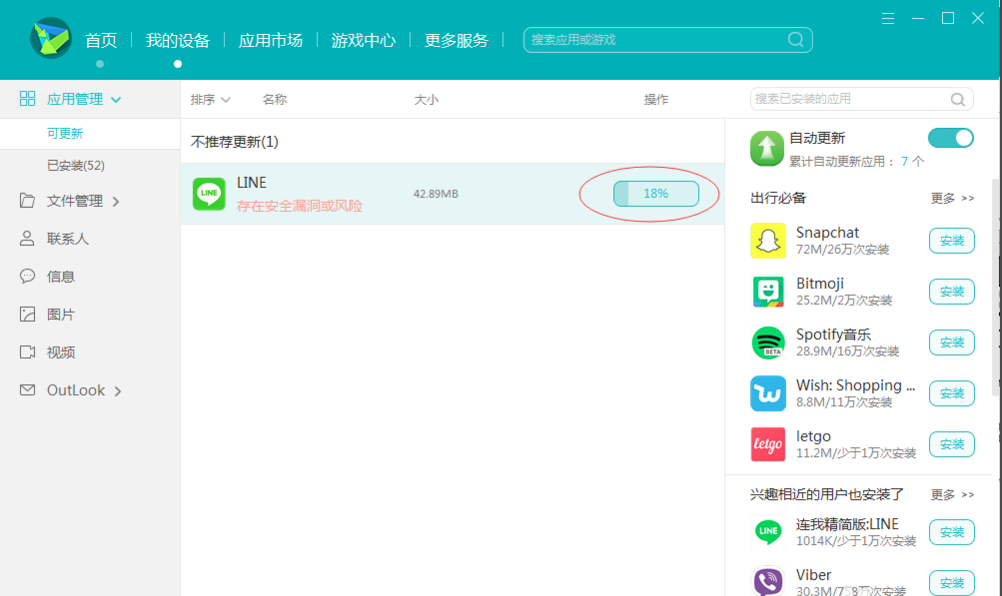This screenshot has height=596, width=1002.
Task: Click the Bitmoji app icon
Action: tap(767, 291)
